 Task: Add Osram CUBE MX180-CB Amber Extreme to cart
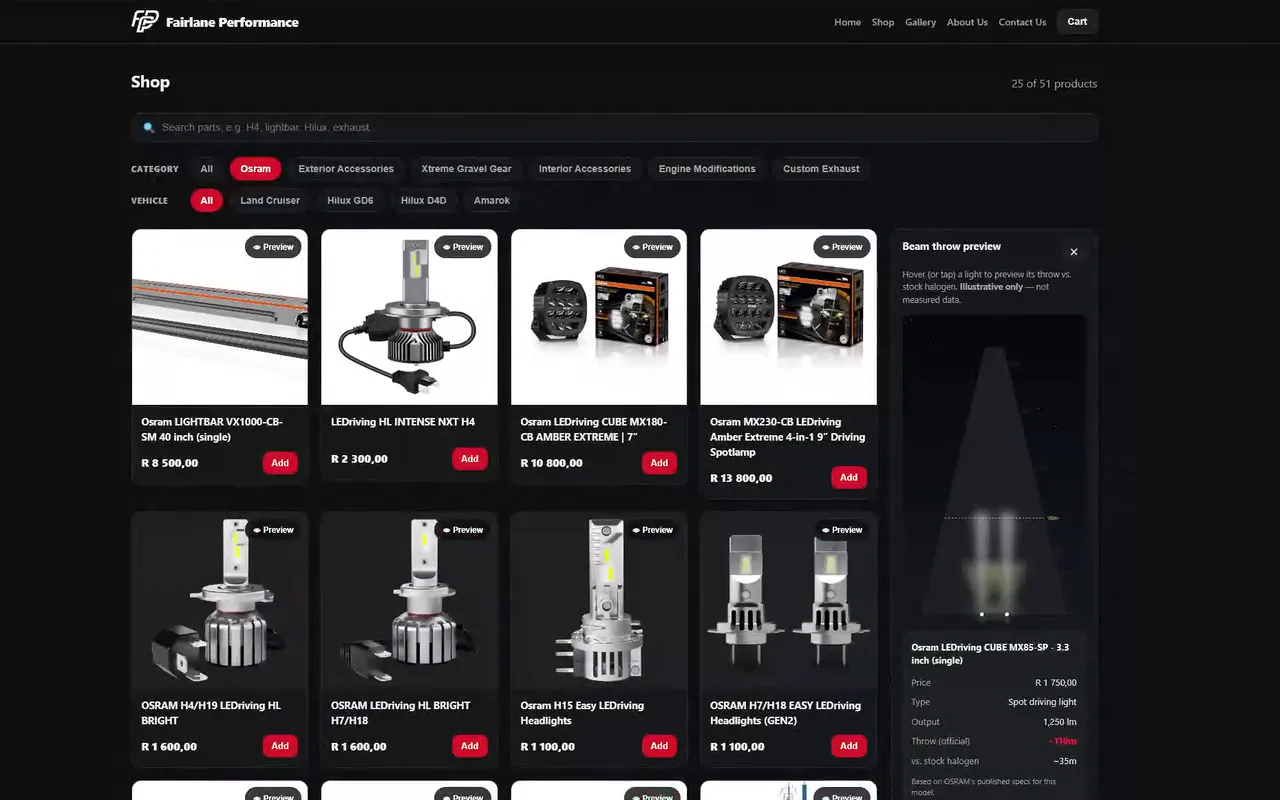point(659,463)
